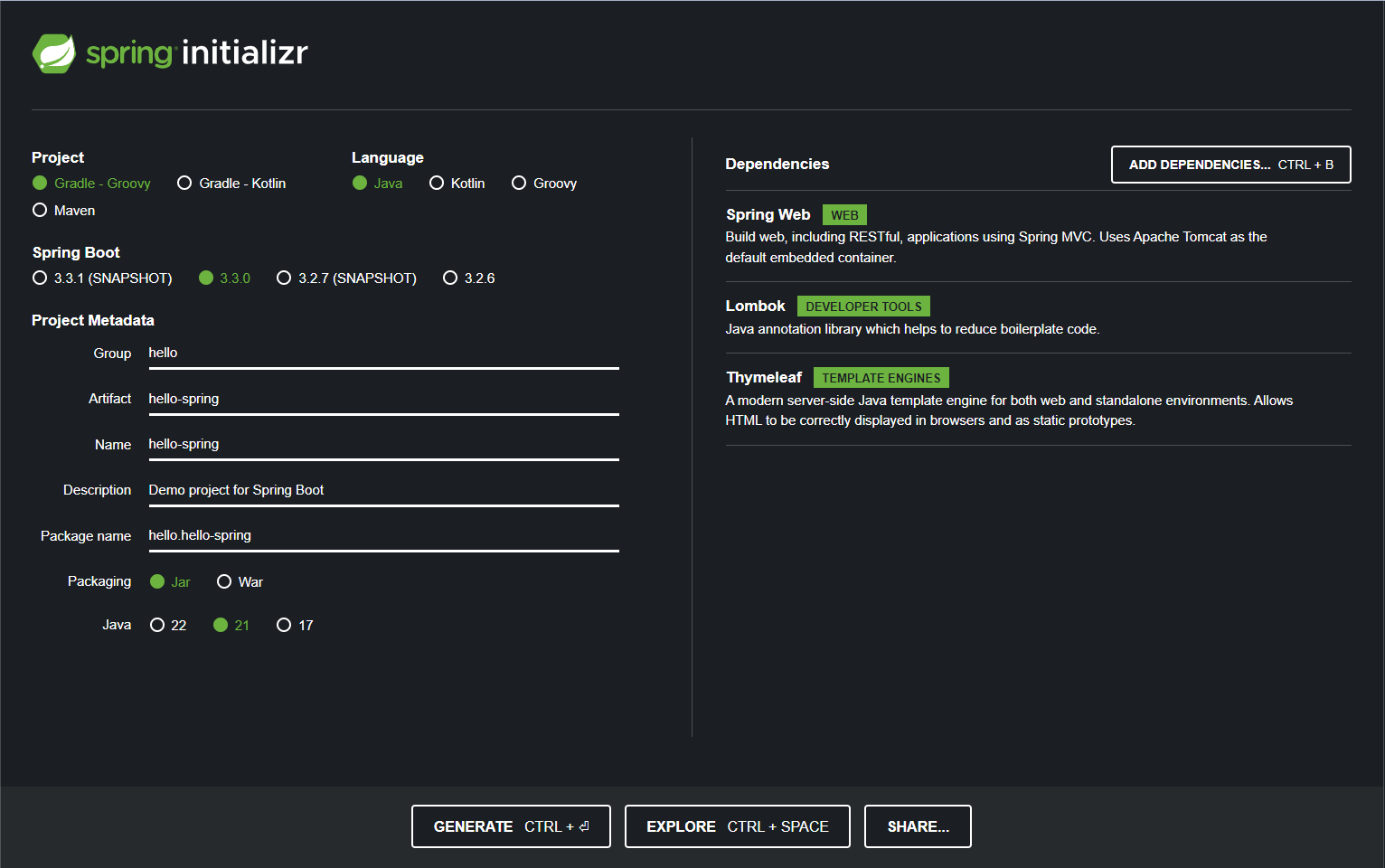Set Java version to 21
This screenshot has height=868, width=1385.
click(x=231, y=626)
